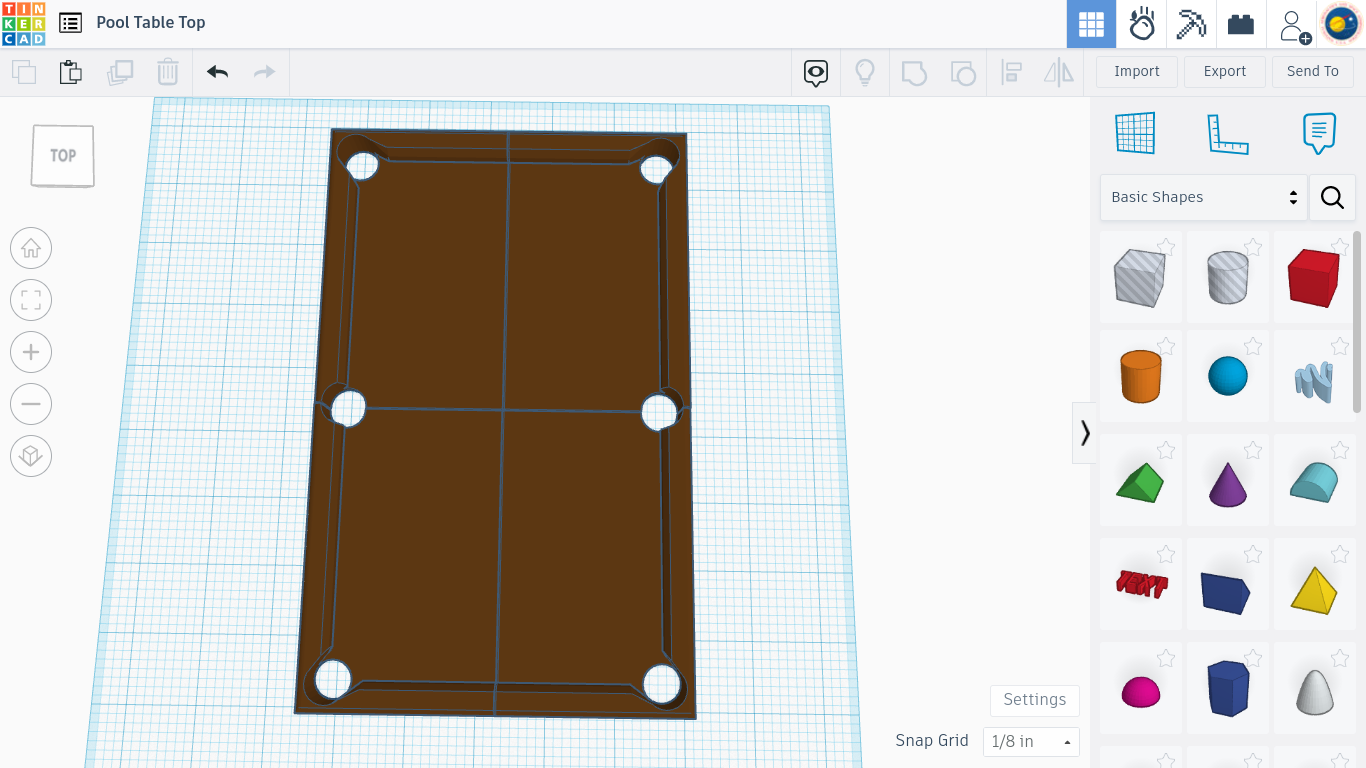This screenshot has width=1366, height=768.
Task: Favorite the orange Cylinder shape
Action: point(1166,346)
